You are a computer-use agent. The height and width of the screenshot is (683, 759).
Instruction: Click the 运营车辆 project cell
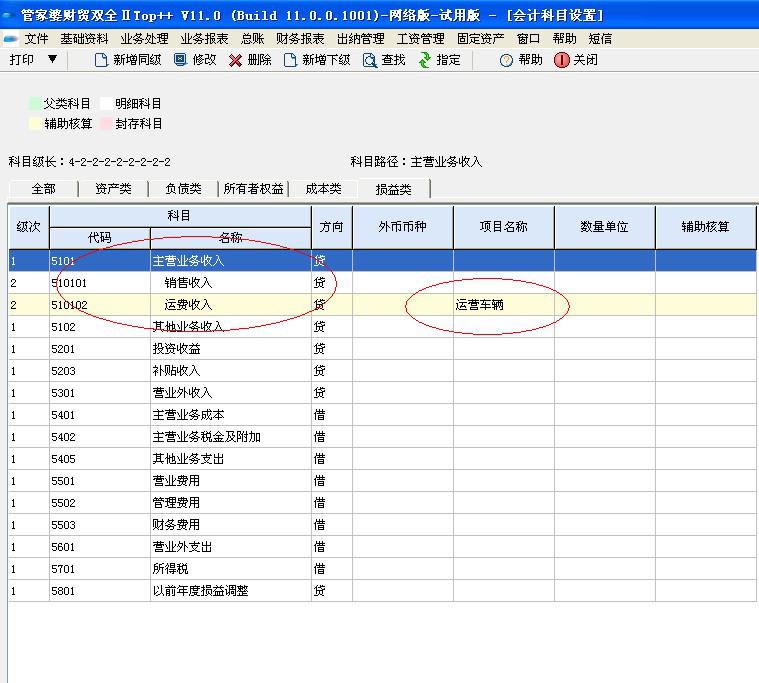[503, 304]
